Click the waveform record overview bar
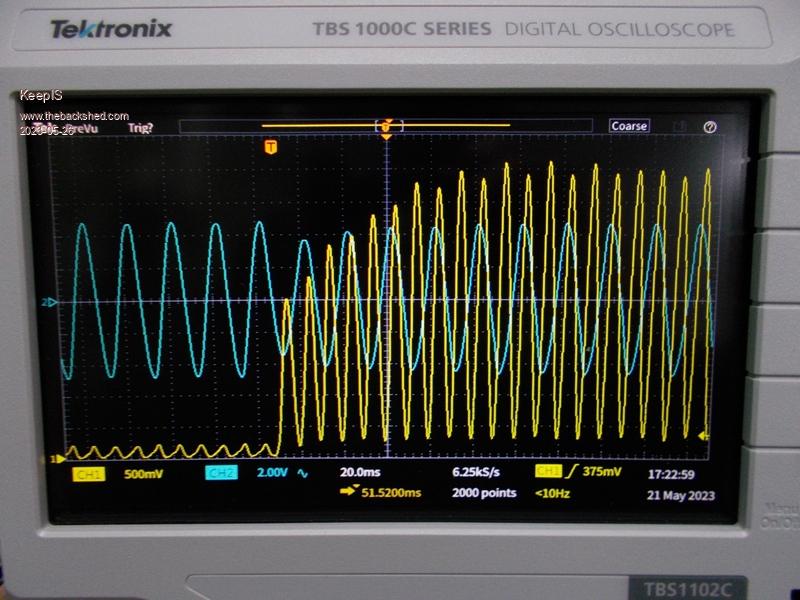The width and height of the screenshot is (800, 600). coord(387,126)
